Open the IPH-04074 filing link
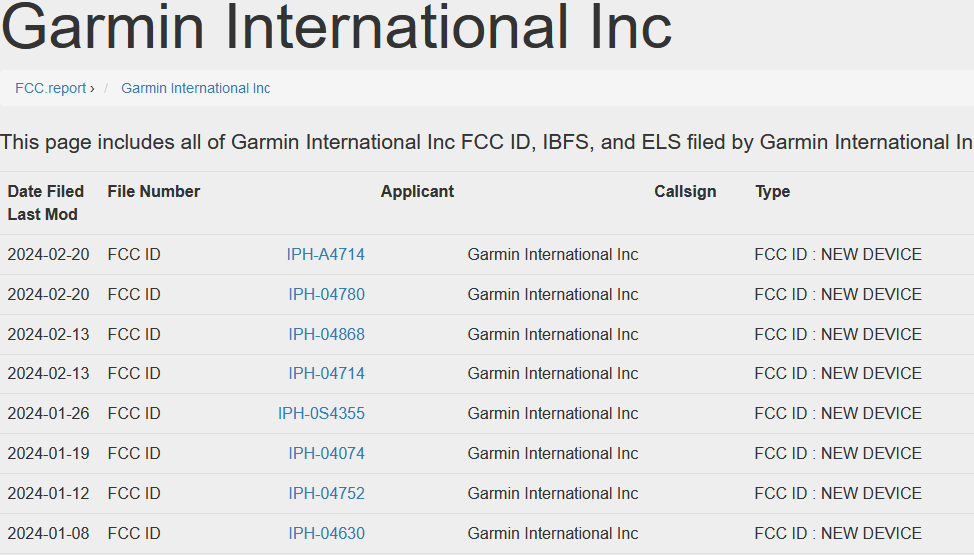The height and width of the screenshot is (555, 974). (326, 453)
